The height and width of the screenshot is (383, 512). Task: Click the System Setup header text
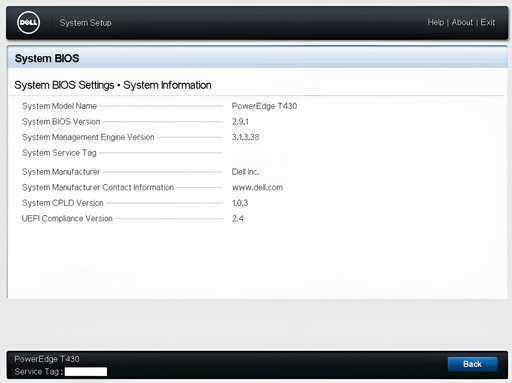click(85, 23)
